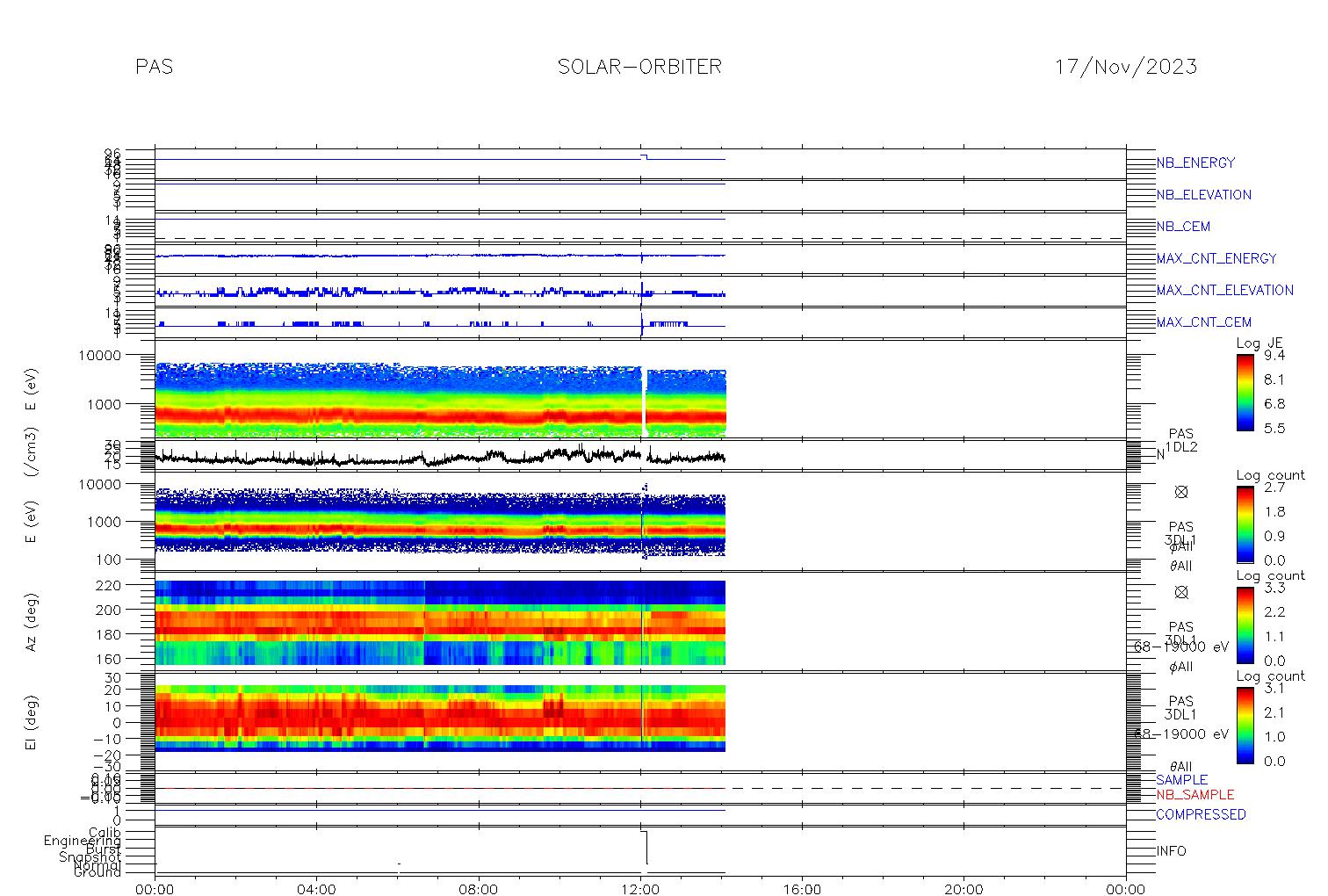Click the 2.7 color scale value

(1274, 488)
